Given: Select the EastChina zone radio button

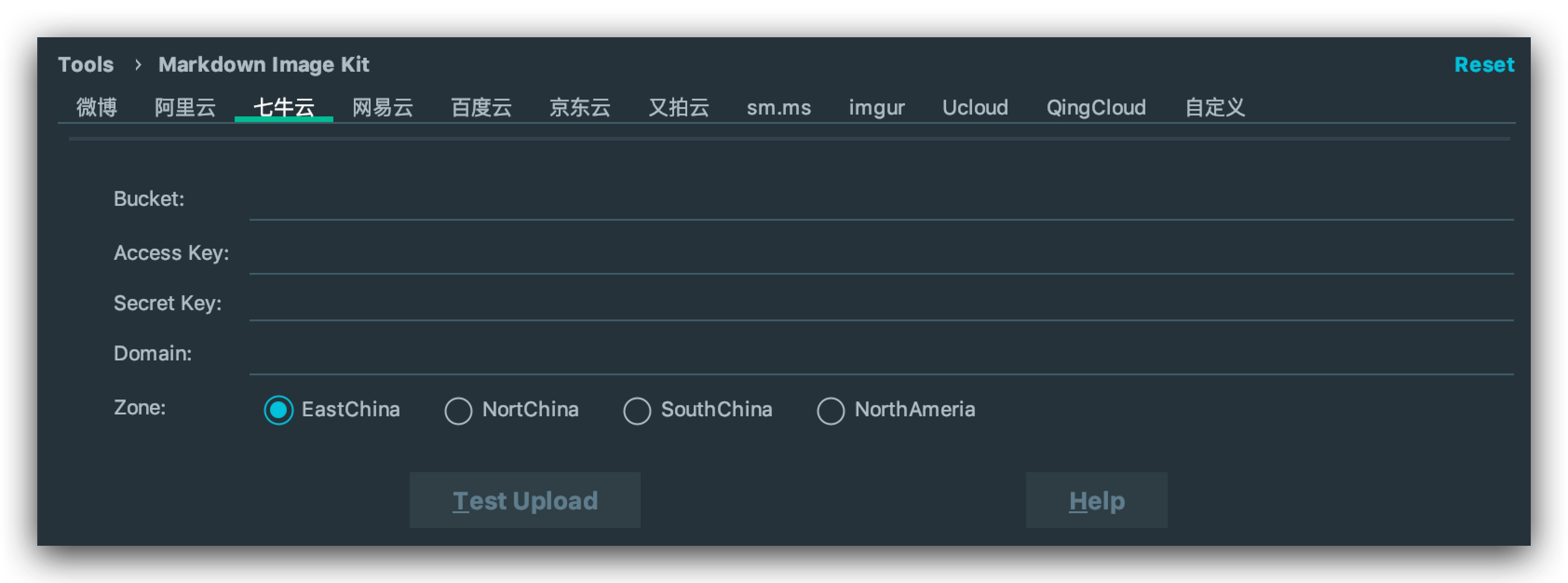Looking at the screenshot, I should (x=279, y=410).
